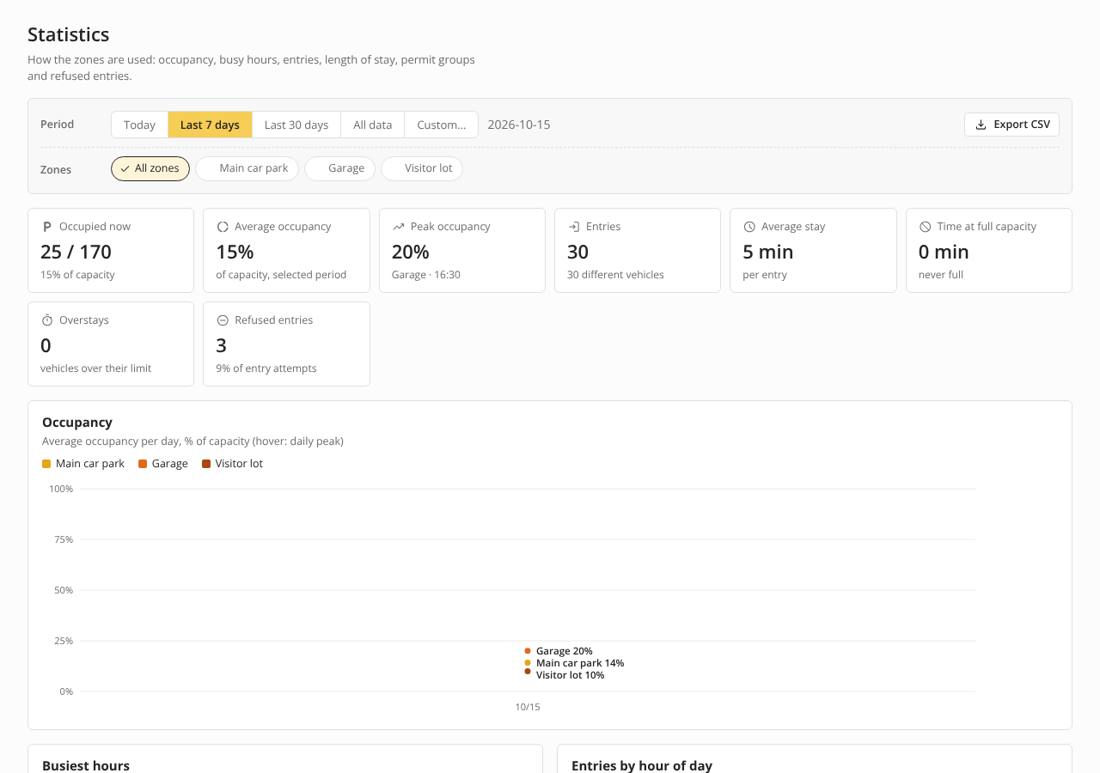Open the Custom... period option
Screen dimensions: 1100x773
(441, 125)
